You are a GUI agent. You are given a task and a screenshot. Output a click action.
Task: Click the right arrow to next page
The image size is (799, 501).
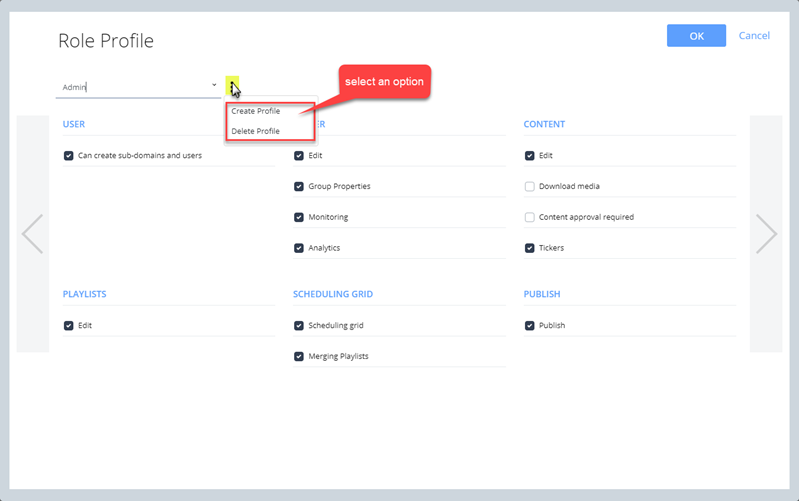coord(766,234)
